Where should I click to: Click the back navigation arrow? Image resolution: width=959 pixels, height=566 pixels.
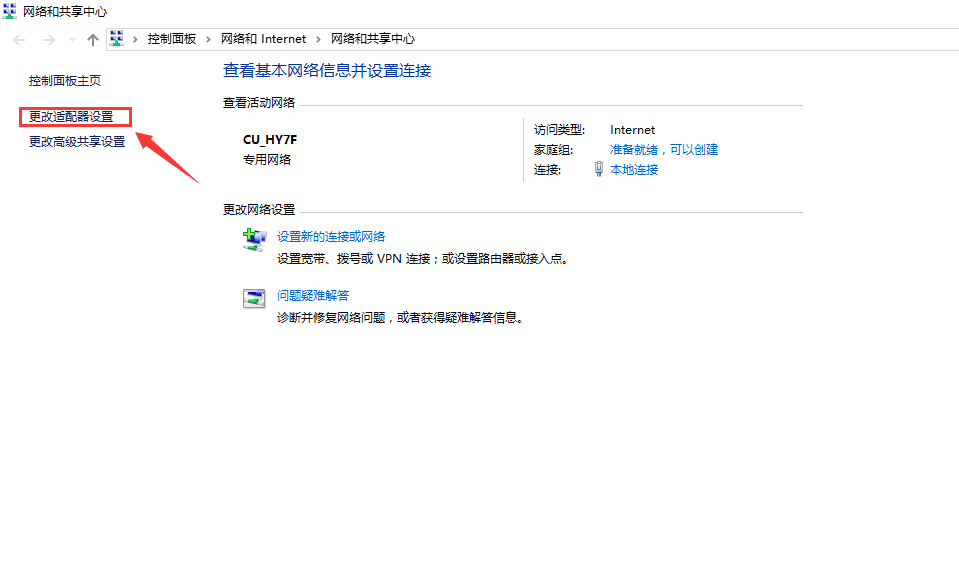19,40
